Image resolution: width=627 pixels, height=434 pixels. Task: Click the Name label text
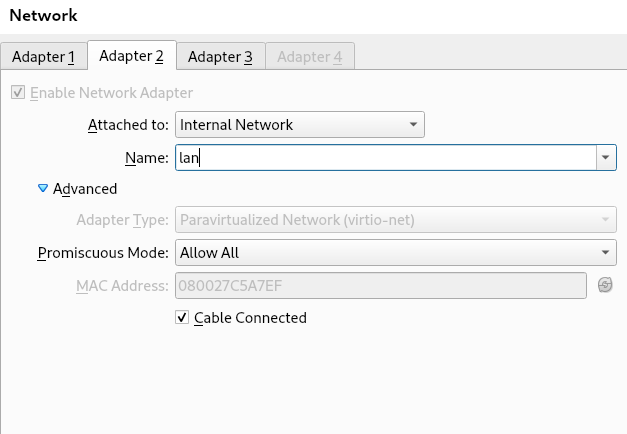147,157
